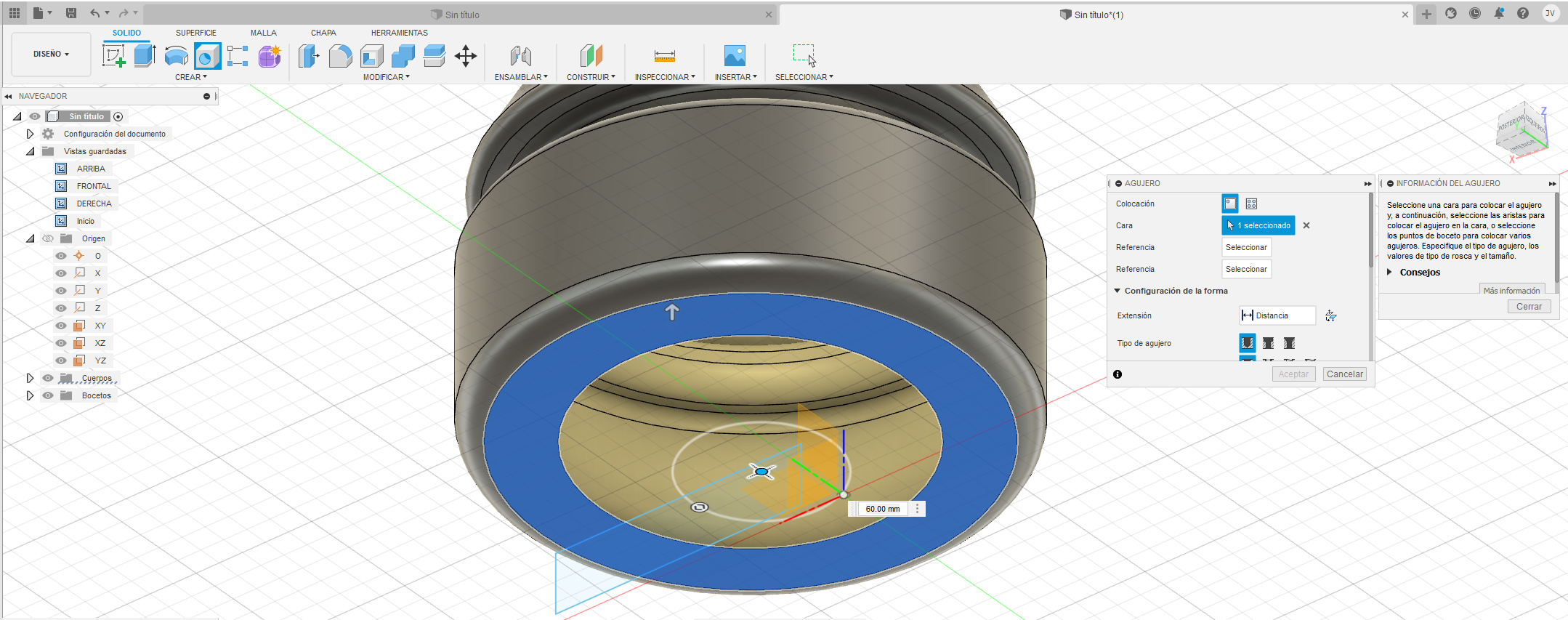Activate component radio button for Sin título
This screenshot has height=620, width=1568.
[x=118, y=116]
